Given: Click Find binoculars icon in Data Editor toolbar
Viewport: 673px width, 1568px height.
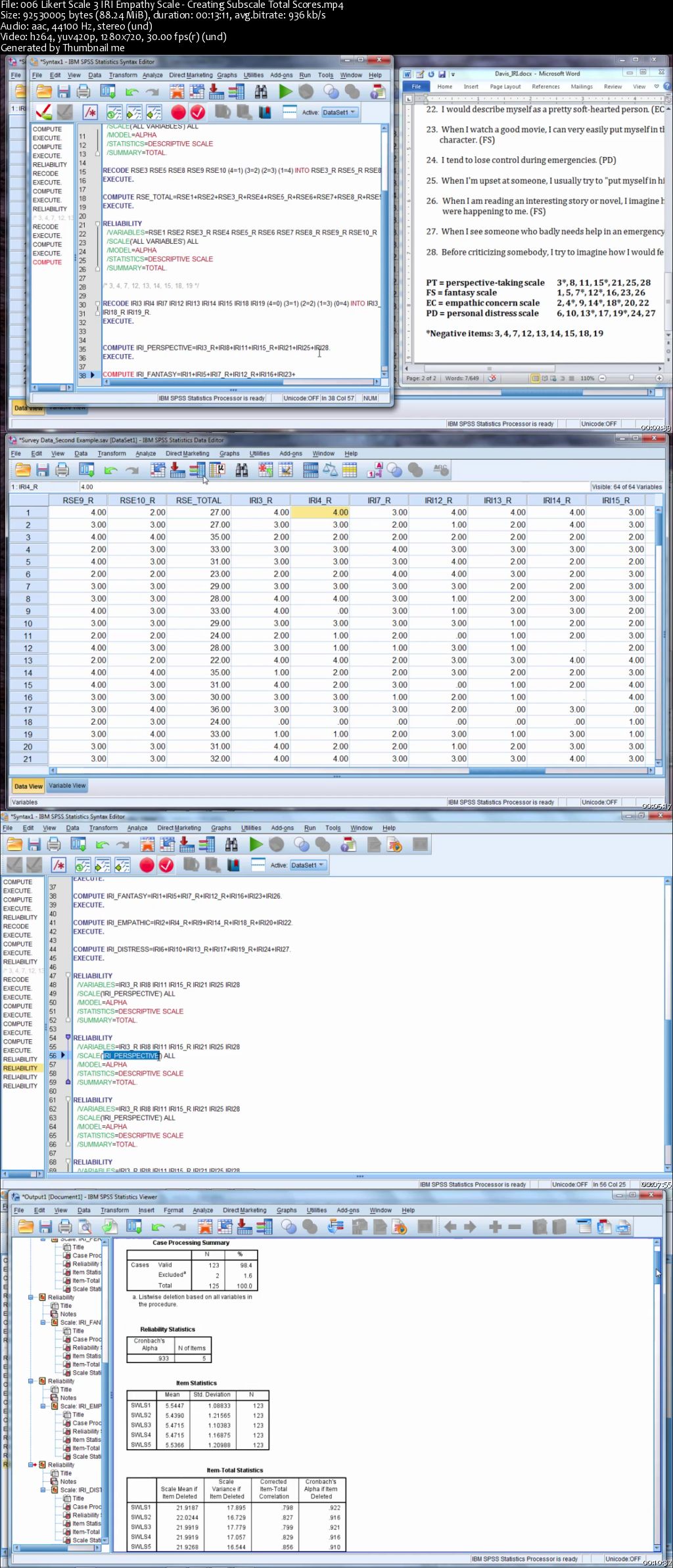Looking at the screenshot, I should point(242,470).
